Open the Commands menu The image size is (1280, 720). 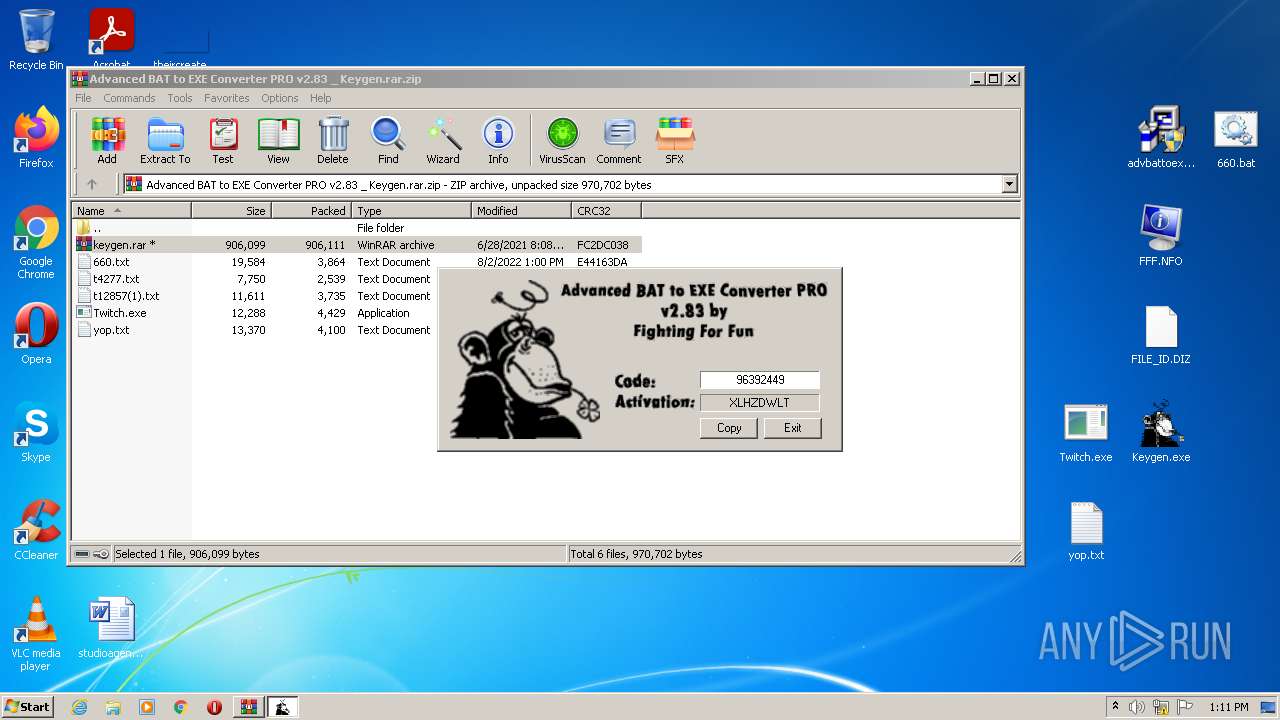click(x=129, y=98)
